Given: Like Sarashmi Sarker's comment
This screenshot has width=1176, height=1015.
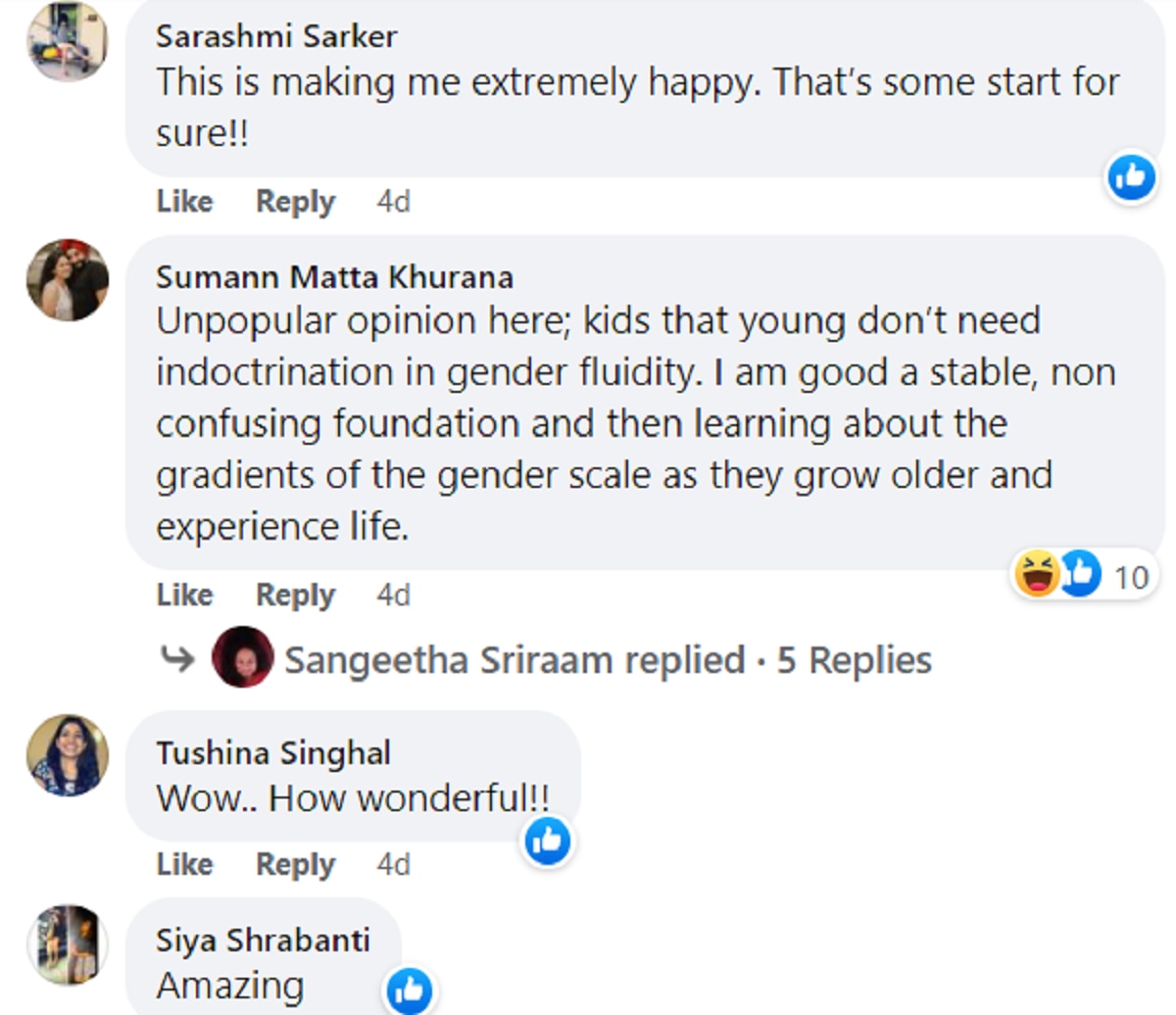Looking at the screenshot, I should tap(184, 202).
